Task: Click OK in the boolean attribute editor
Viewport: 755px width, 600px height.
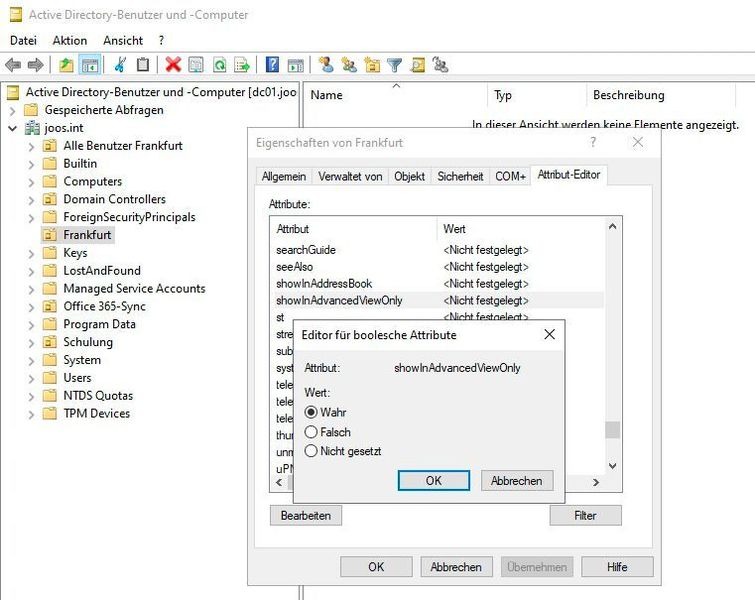Action: (x=433, y=481)
